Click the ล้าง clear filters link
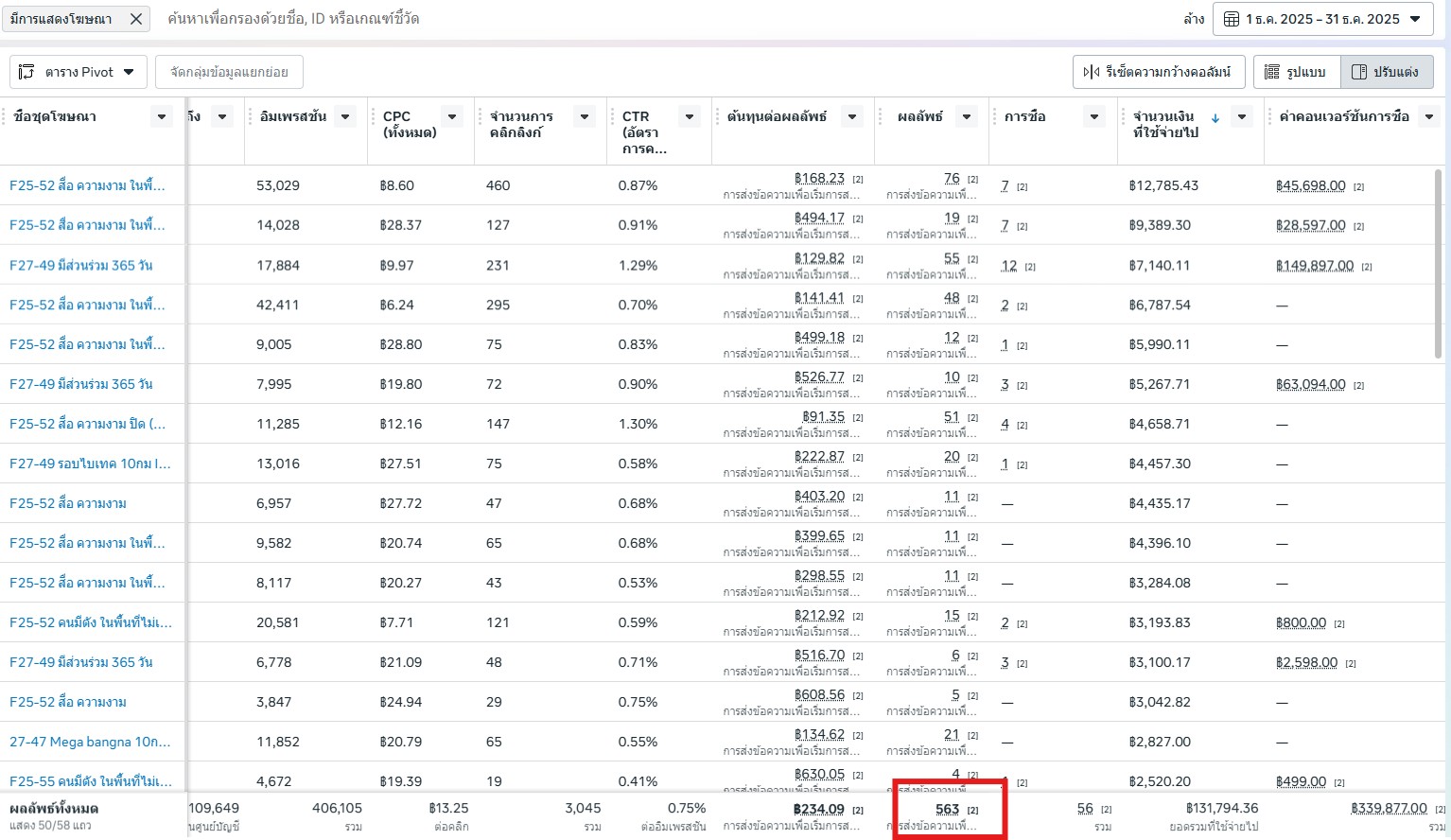Viewport: 1451px width, 840px height. 1194,19
